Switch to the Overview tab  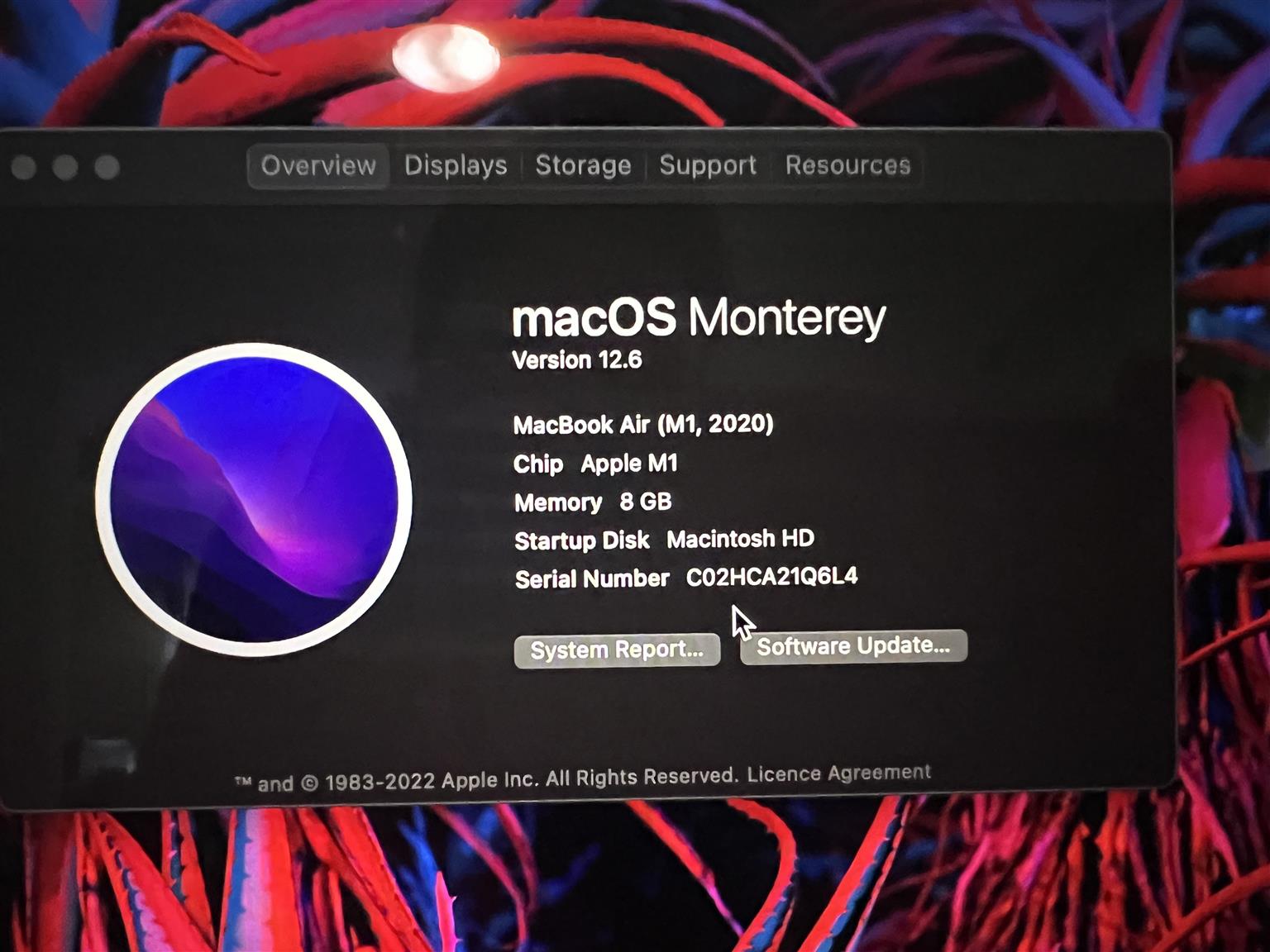[318, 166]
